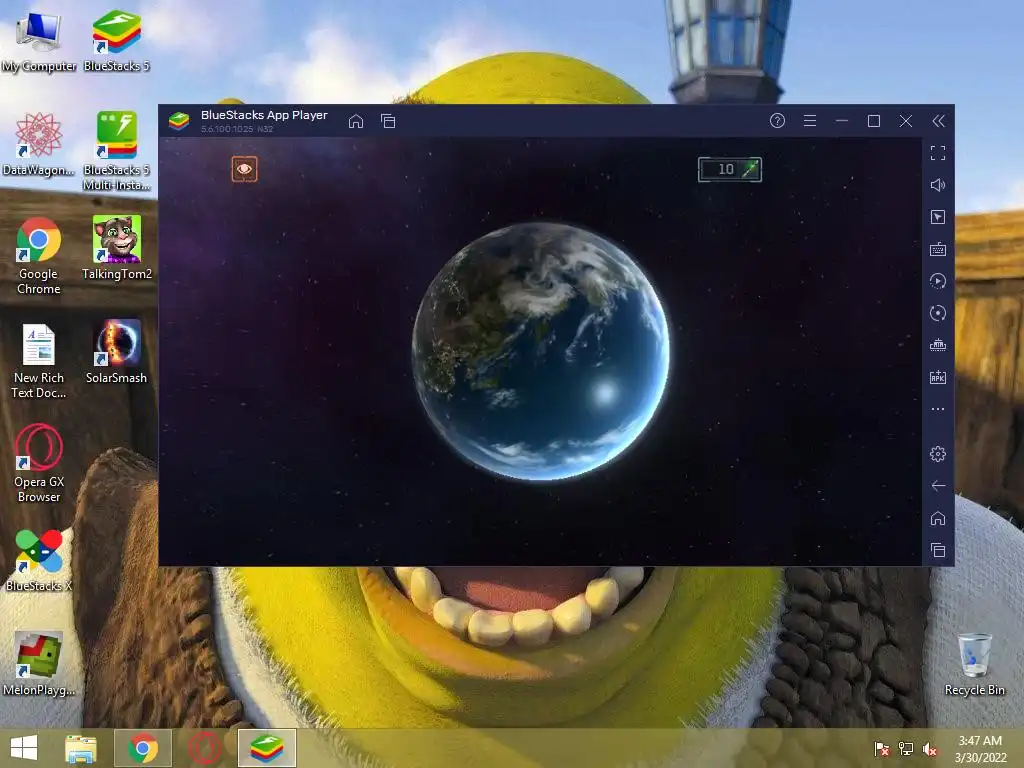Click the BlueStacks logo in the title bar
The image size is (1024, 768).
179,121
